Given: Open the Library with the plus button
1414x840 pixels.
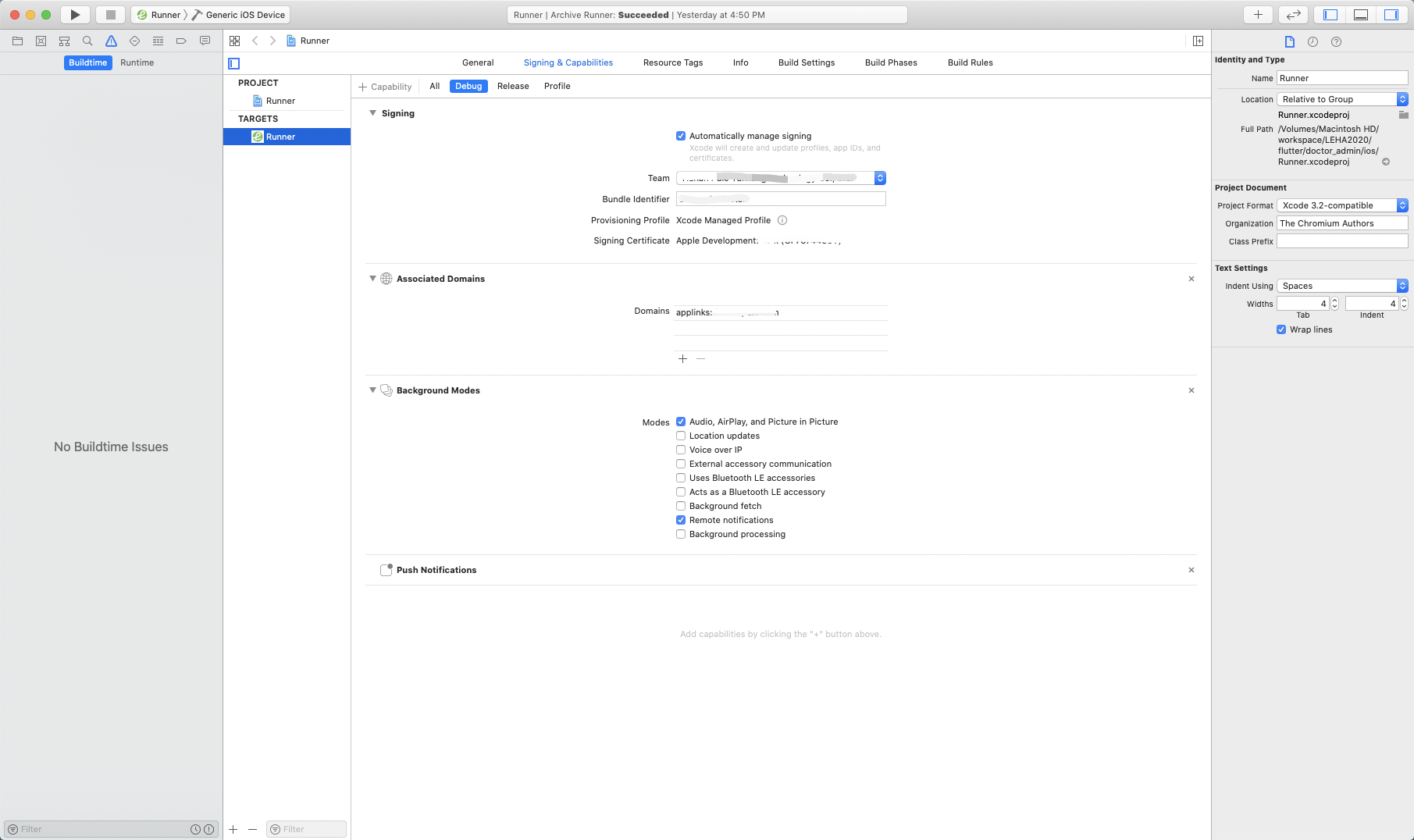Looking at the screenshot, I should coord(1258,15).
